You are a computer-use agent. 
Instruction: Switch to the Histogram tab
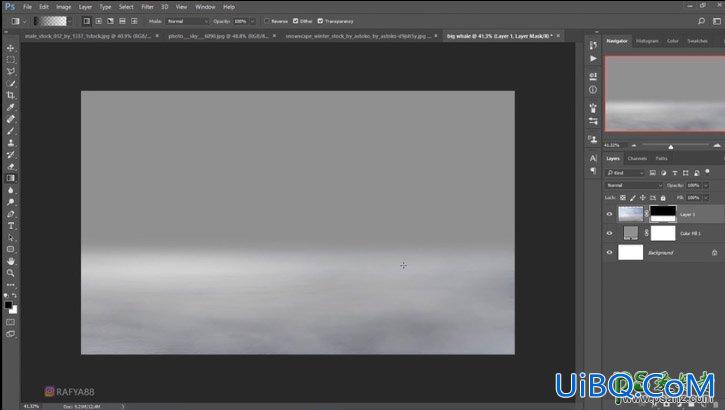coord(647,41)
